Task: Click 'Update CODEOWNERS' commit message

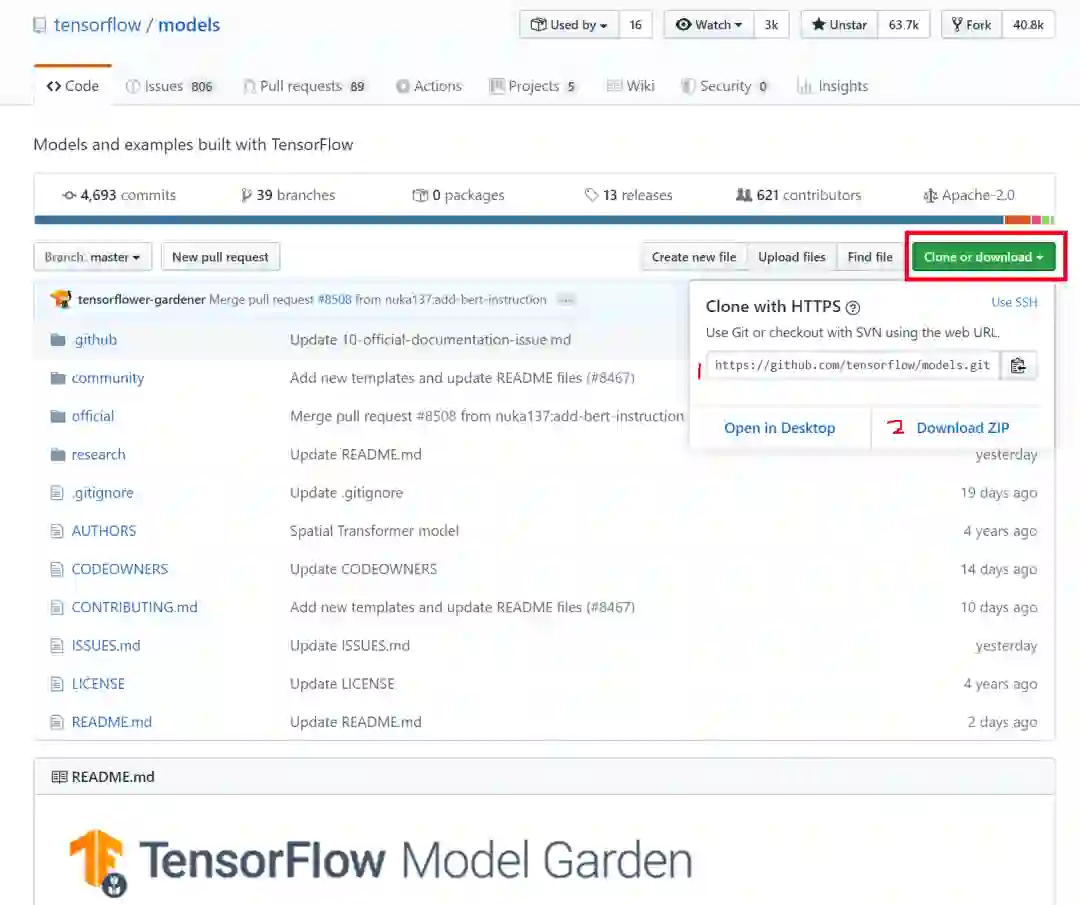Action: tap(363, 569)
